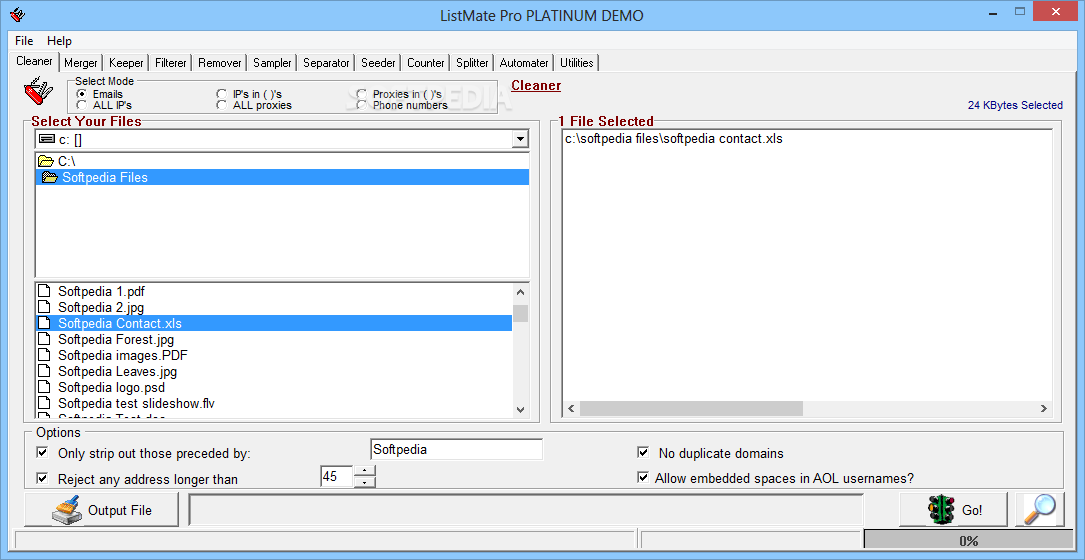This screenshot has height=560, width=1085.
Task: Click the ListMate app icon in the title bar
Action: [17, 15]
